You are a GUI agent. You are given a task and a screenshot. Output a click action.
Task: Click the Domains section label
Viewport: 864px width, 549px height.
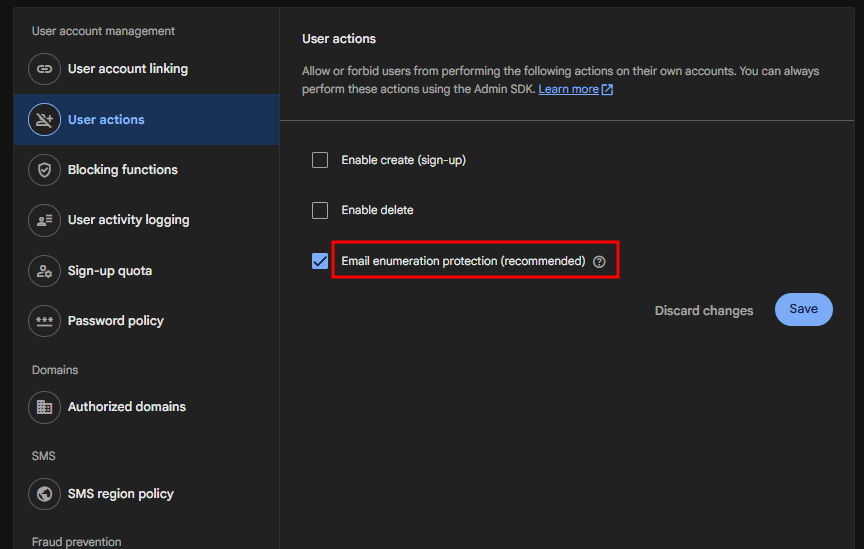tap(55, 370)
